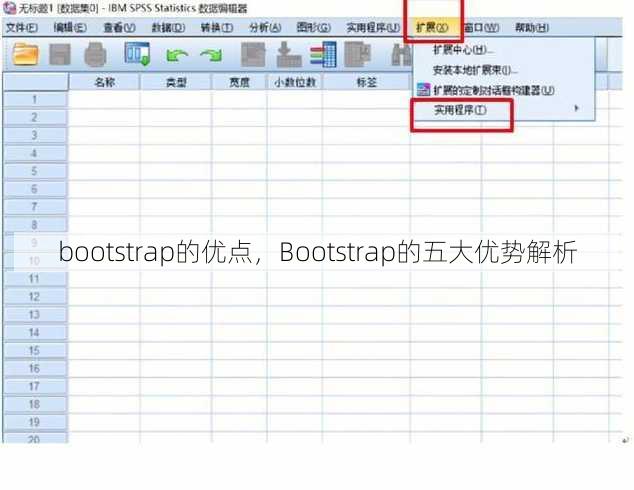
Task: Click the Go to variable toolbar icon
Action: point(289,54)
